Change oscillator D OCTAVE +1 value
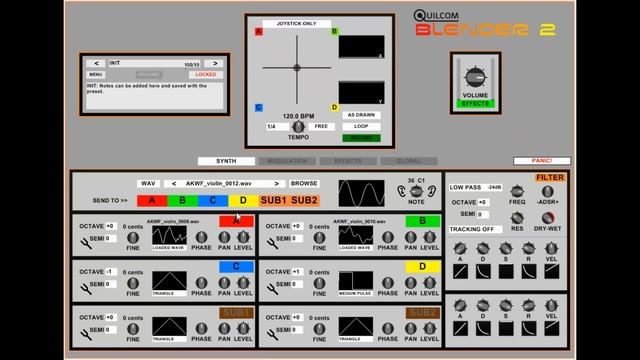This screenshot has width=640, height=360. [x=297, y=272]
